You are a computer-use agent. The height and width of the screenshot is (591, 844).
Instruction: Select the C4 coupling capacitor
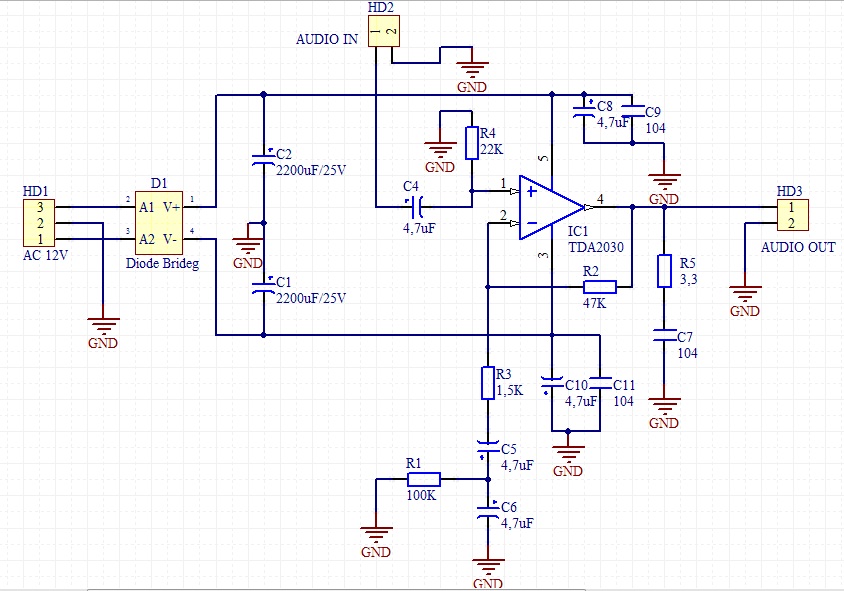pos(415,207)
